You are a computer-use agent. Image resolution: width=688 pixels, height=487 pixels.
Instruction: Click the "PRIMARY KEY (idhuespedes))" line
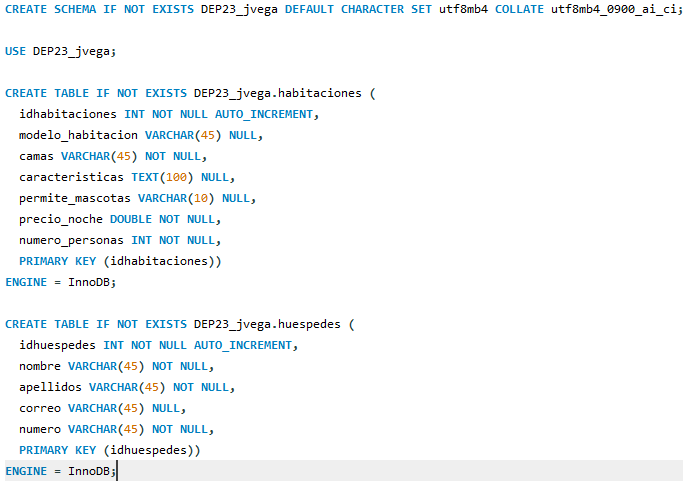coord(110,450)
